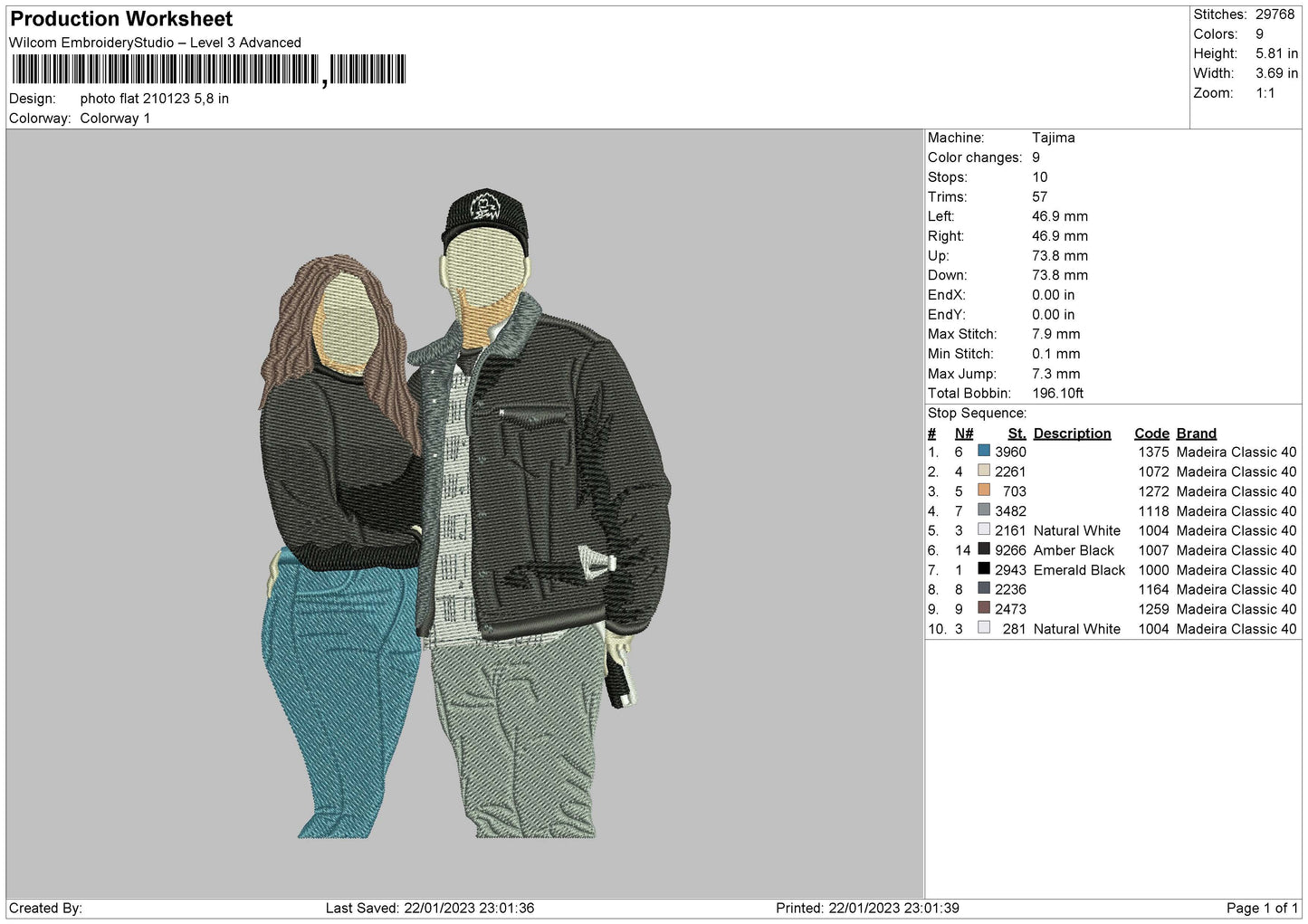Click stitch count 703 in stop 3
This screenshot has width=1308, height=924.
click(1015, 491)
